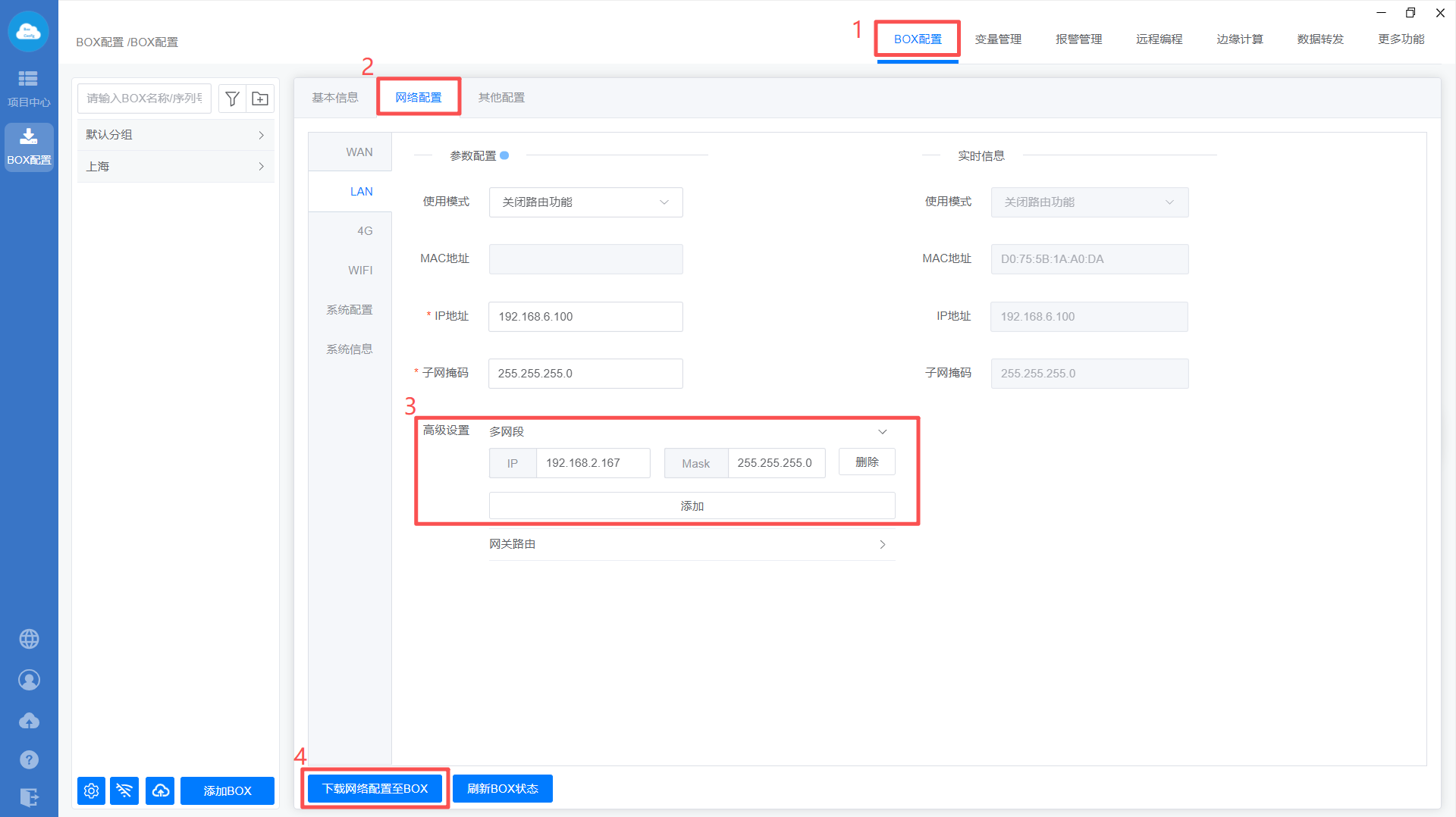Image resolution: width=1456 pixels, height=817 pixels.
Task: Click download network config to BOX button
Action: (375, 788)
